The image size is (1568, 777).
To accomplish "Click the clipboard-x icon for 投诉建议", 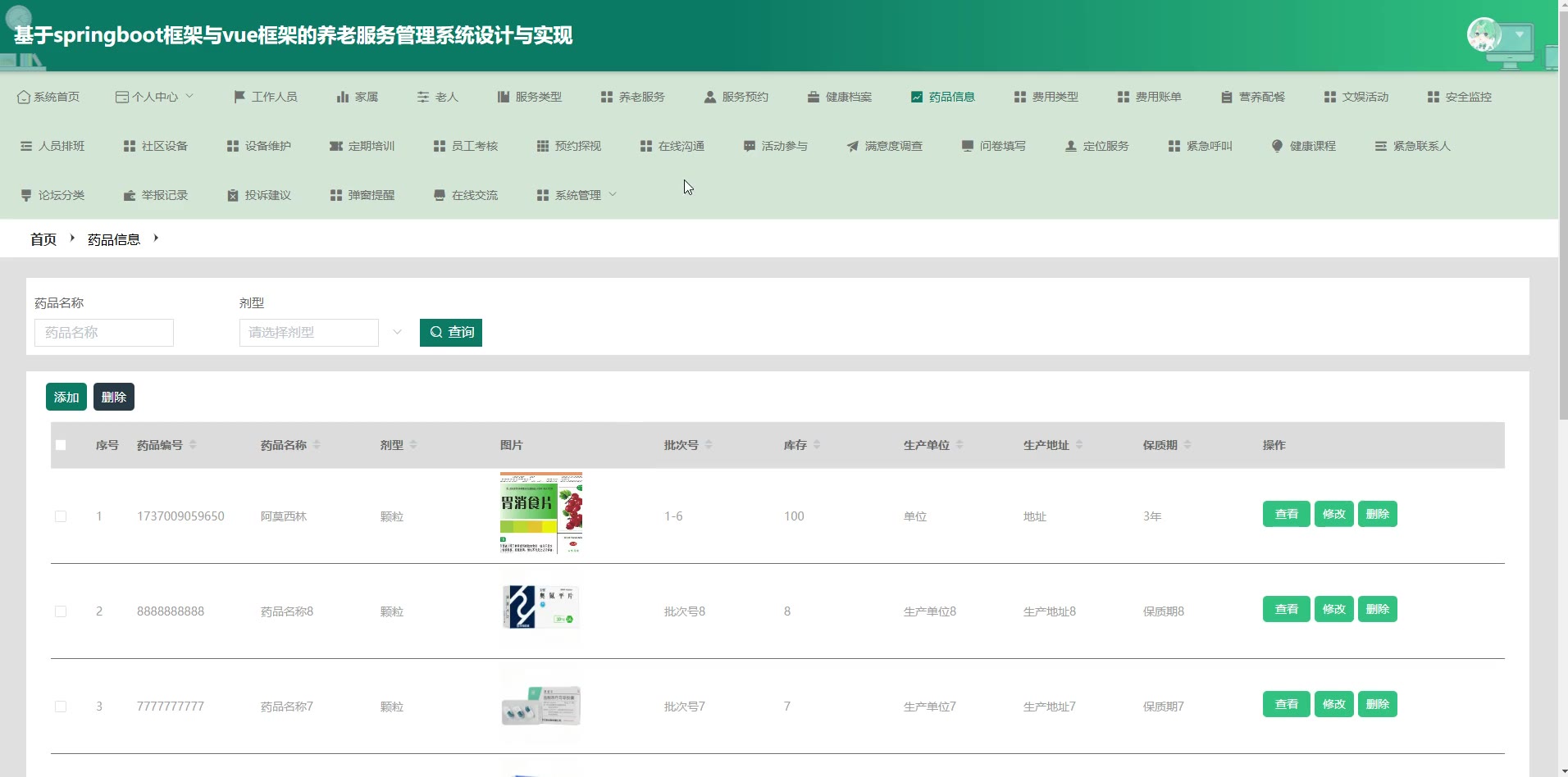I will 233,195.
